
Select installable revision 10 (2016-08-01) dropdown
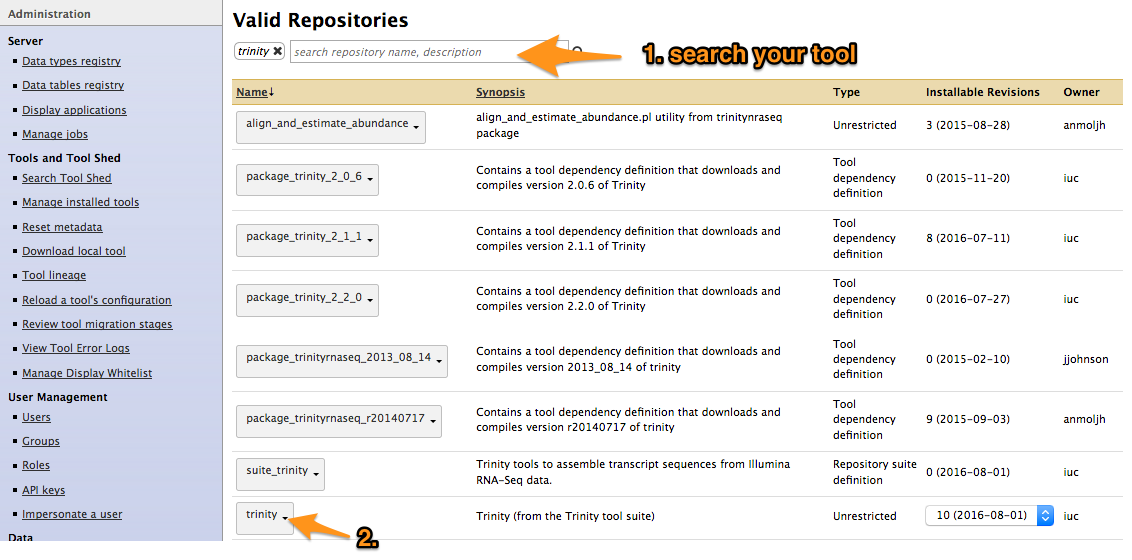(x=990, y=515)
